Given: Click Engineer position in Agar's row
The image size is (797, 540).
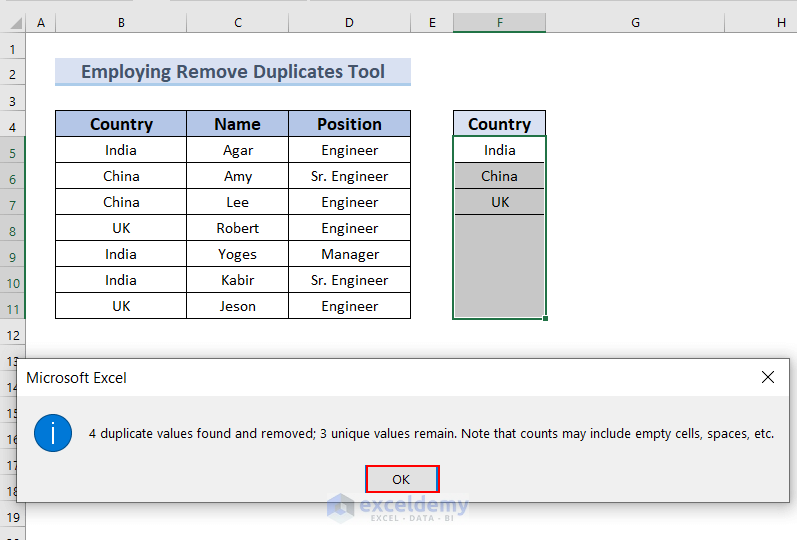Looking at the screenshot, I should point(349,150).
